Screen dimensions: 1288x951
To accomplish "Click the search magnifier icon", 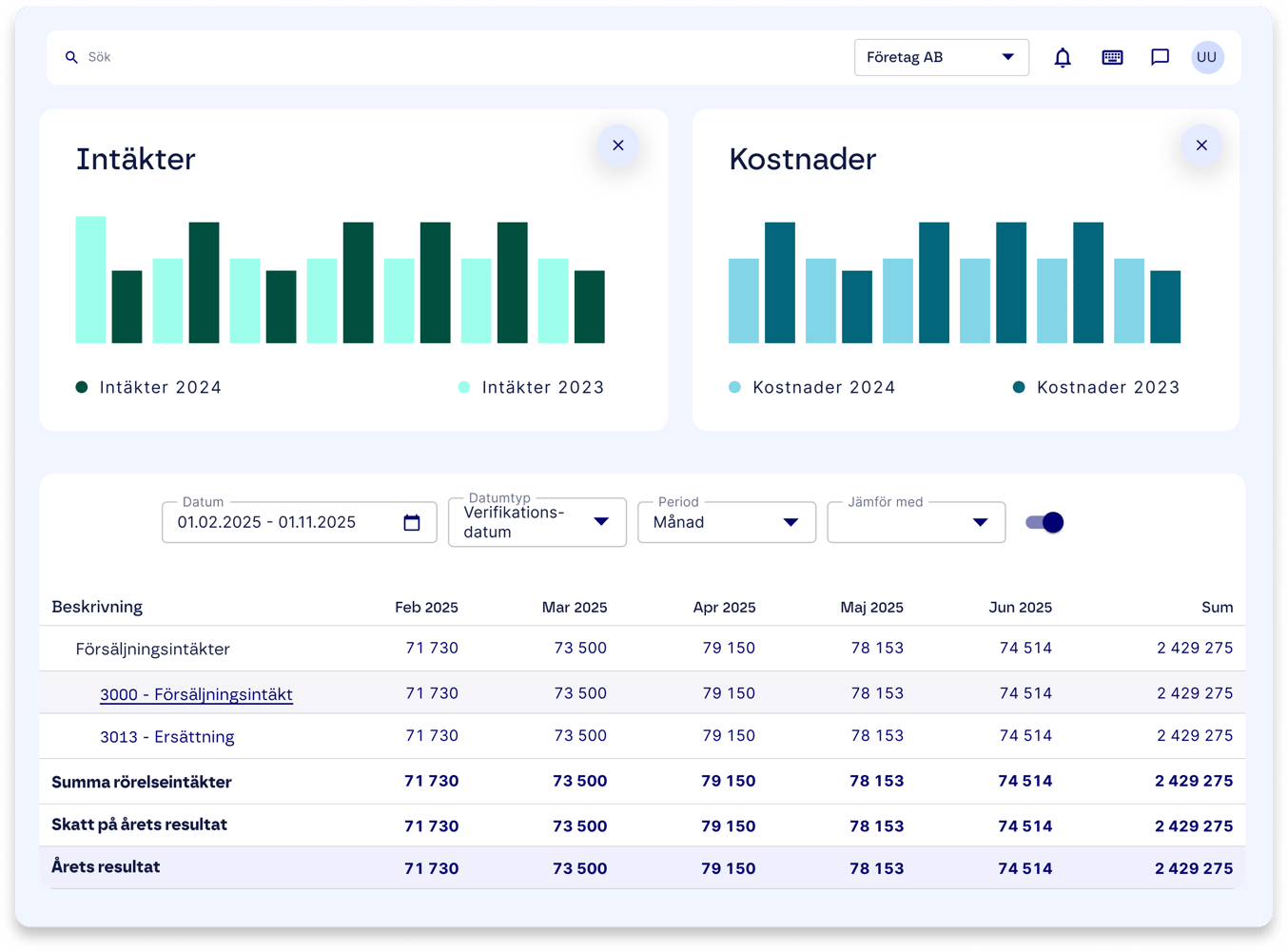I will pyautogui.click(x=71, y=58).
